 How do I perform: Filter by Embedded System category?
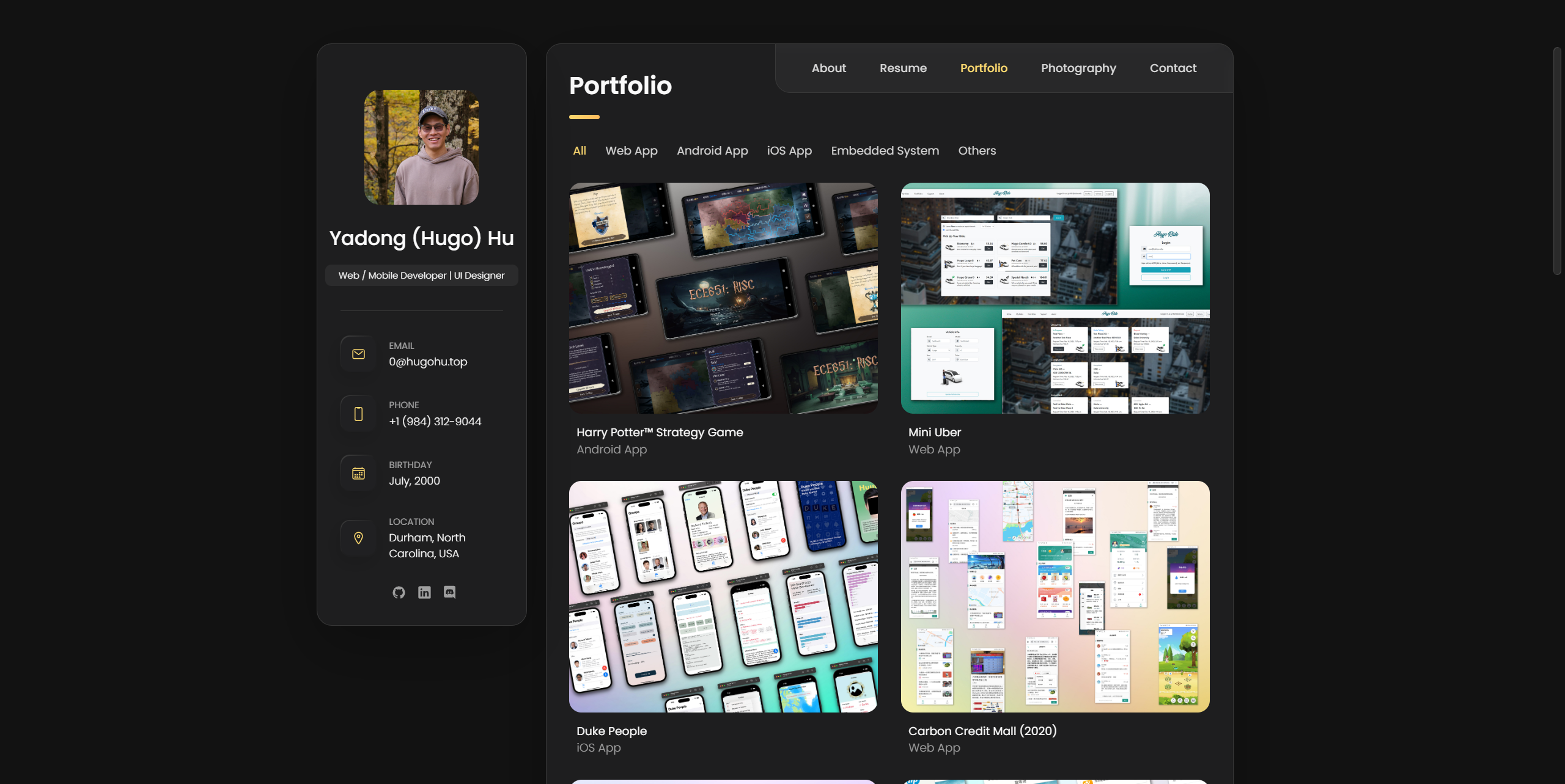[x=885, y=150]
